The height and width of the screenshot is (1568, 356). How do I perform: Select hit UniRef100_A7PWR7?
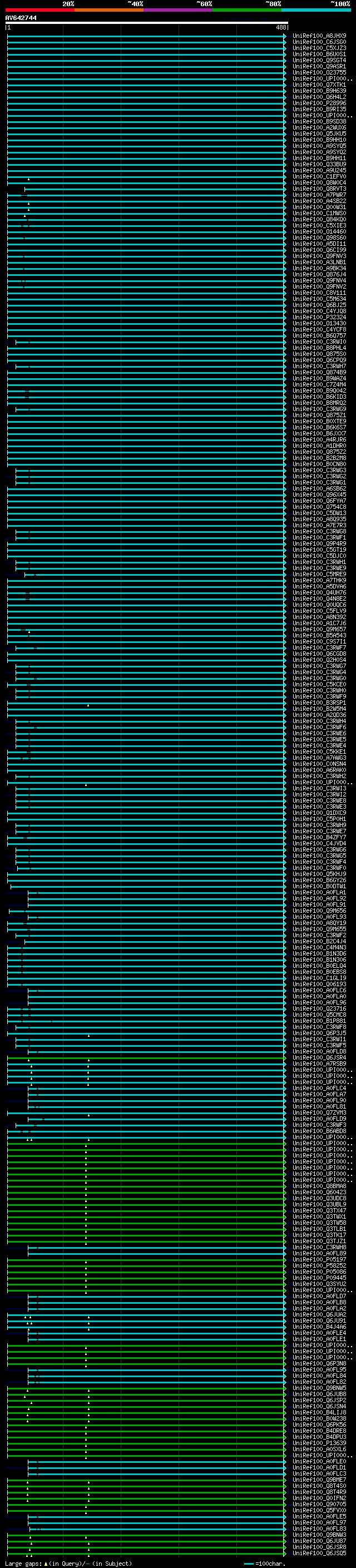[319, 195]
